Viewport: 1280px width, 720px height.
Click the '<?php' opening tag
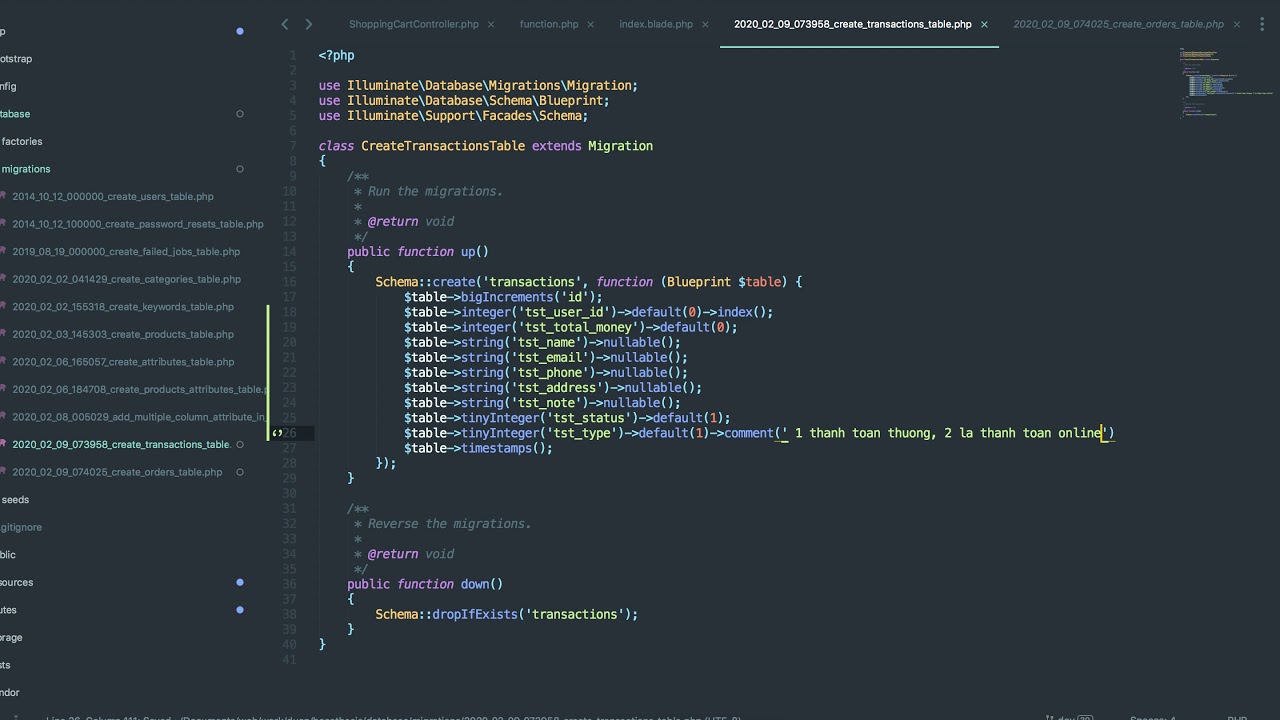click(x=336, y=56)
